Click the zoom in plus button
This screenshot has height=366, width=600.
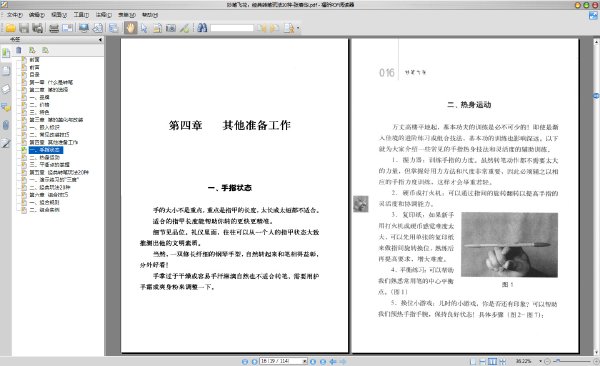(596, 361)
